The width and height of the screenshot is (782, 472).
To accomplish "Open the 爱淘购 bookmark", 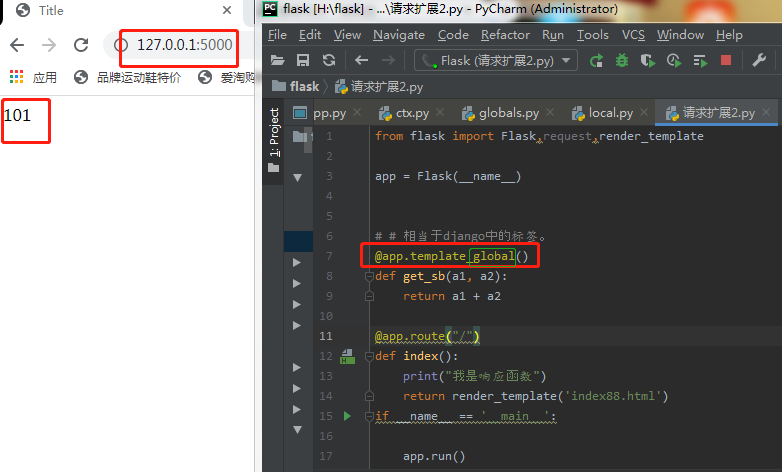I will (227, 77).
